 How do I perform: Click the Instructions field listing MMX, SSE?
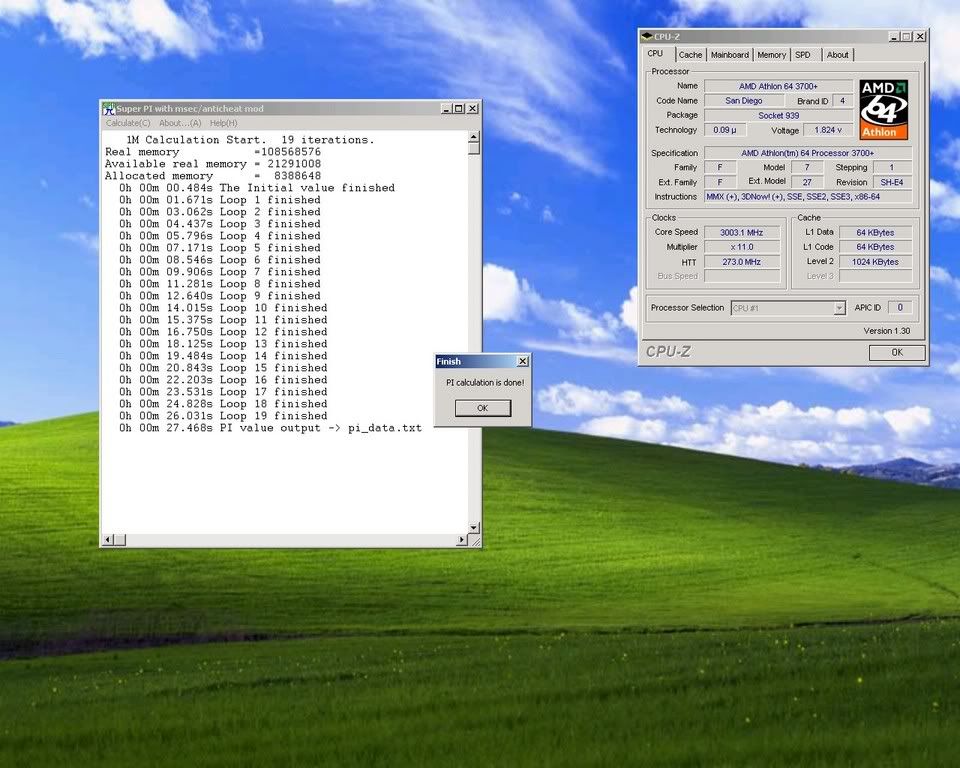click(x=808, y=197)
